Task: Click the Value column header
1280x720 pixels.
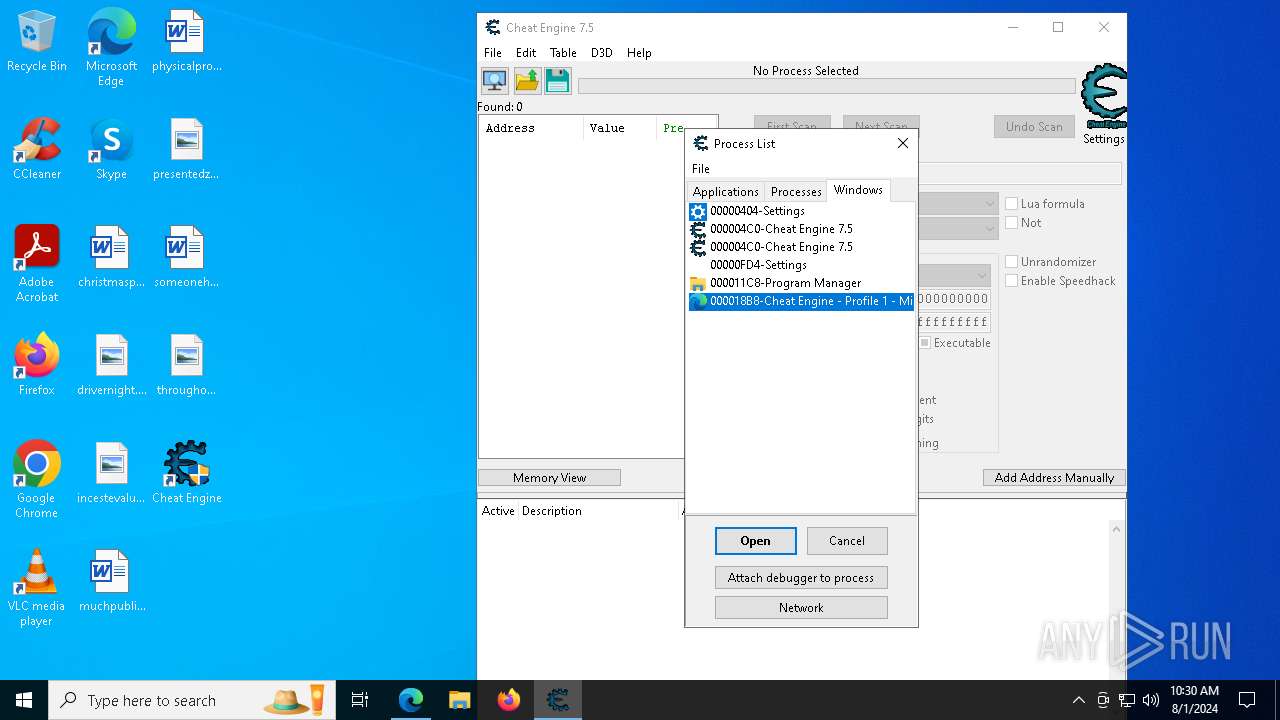Action: click(620, 128)
